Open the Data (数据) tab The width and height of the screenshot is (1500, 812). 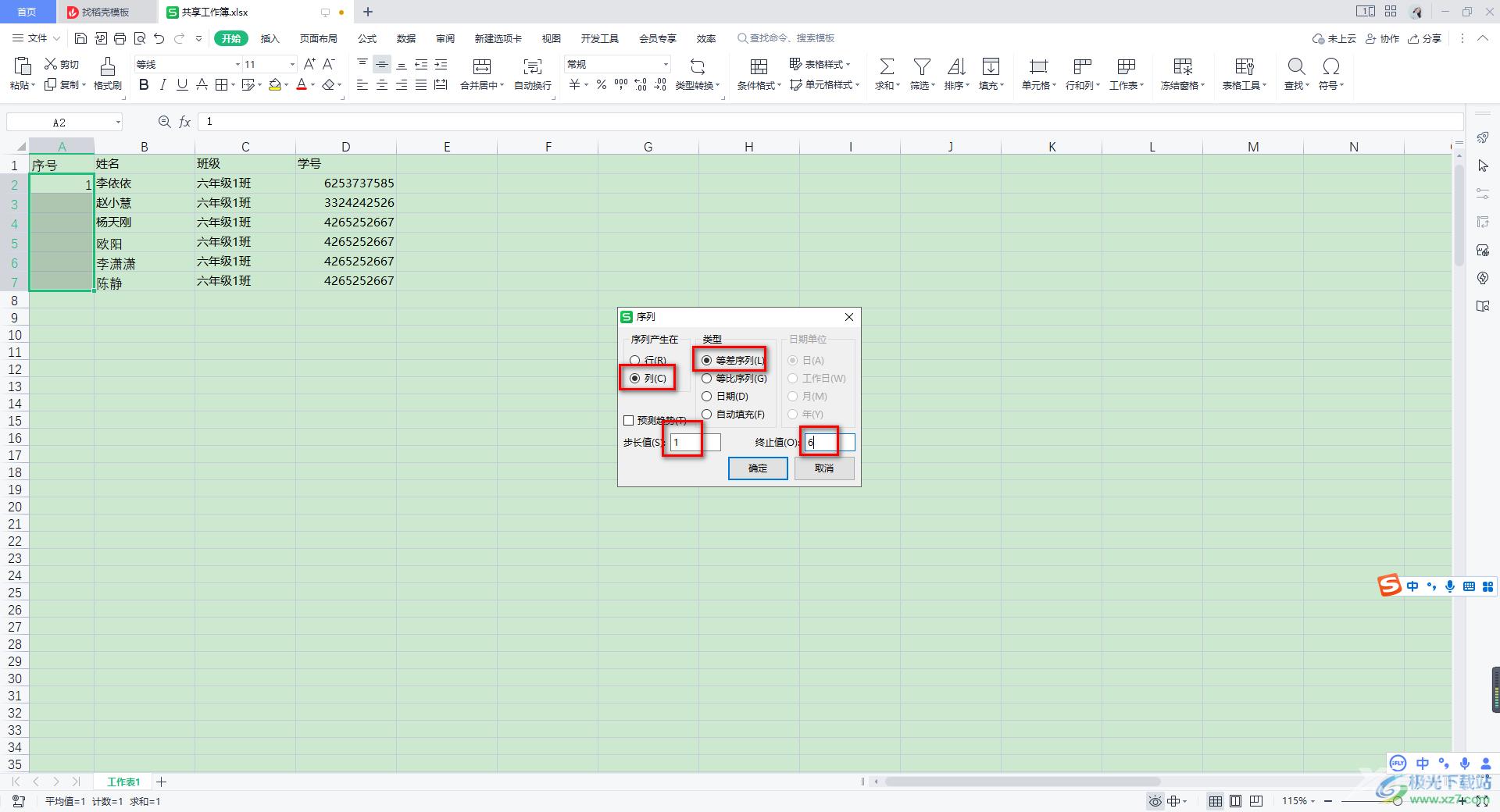click(406, 38)
